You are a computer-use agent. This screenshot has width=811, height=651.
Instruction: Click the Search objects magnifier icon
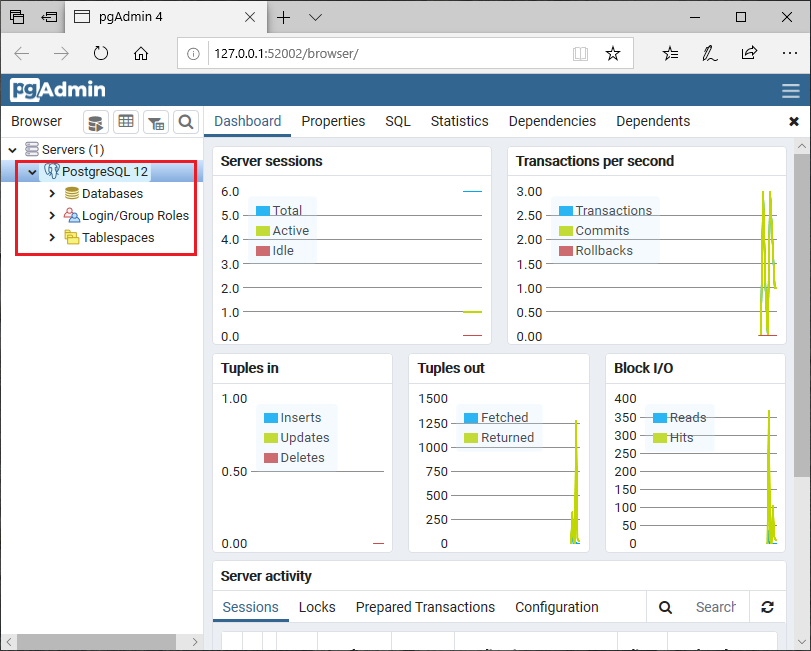click(186, 122)
